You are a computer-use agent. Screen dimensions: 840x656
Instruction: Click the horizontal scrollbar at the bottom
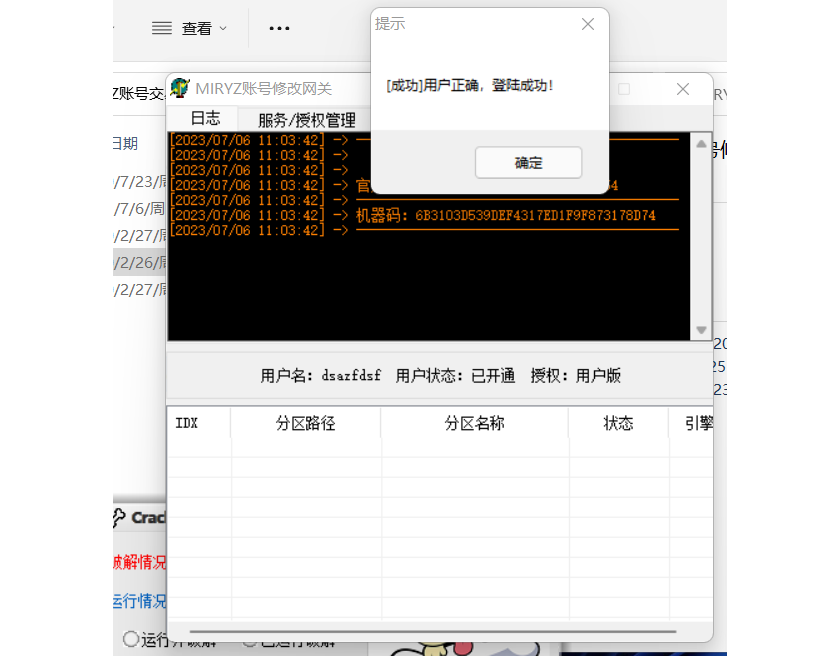click(x=437, y=629)
